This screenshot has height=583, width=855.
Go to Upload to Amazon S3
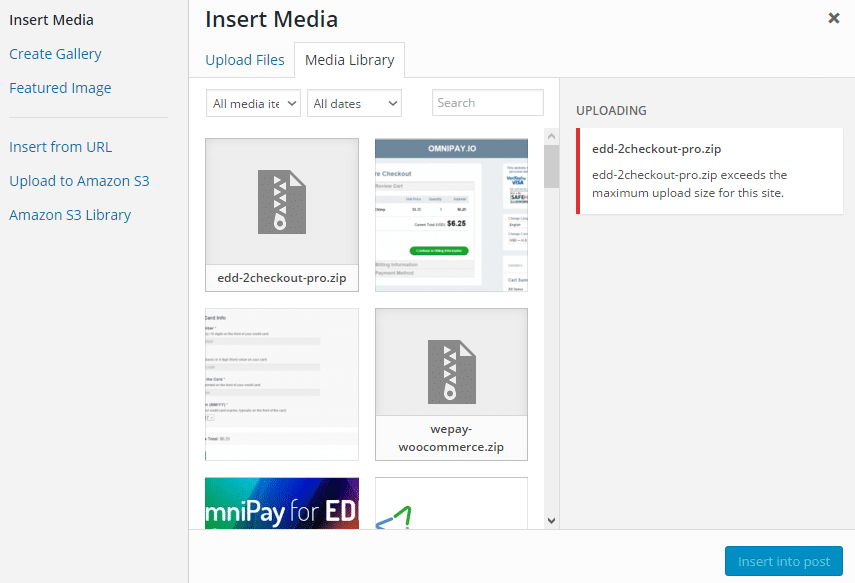coord(79,181)
